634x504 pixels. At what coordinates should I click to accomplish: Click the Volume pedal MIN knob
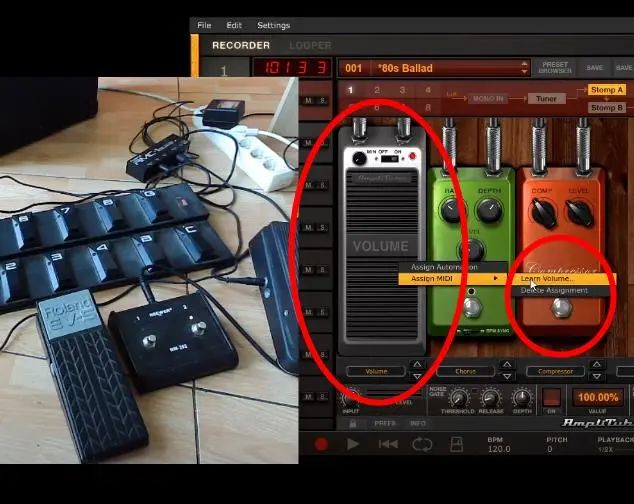(x=359, y=158)
